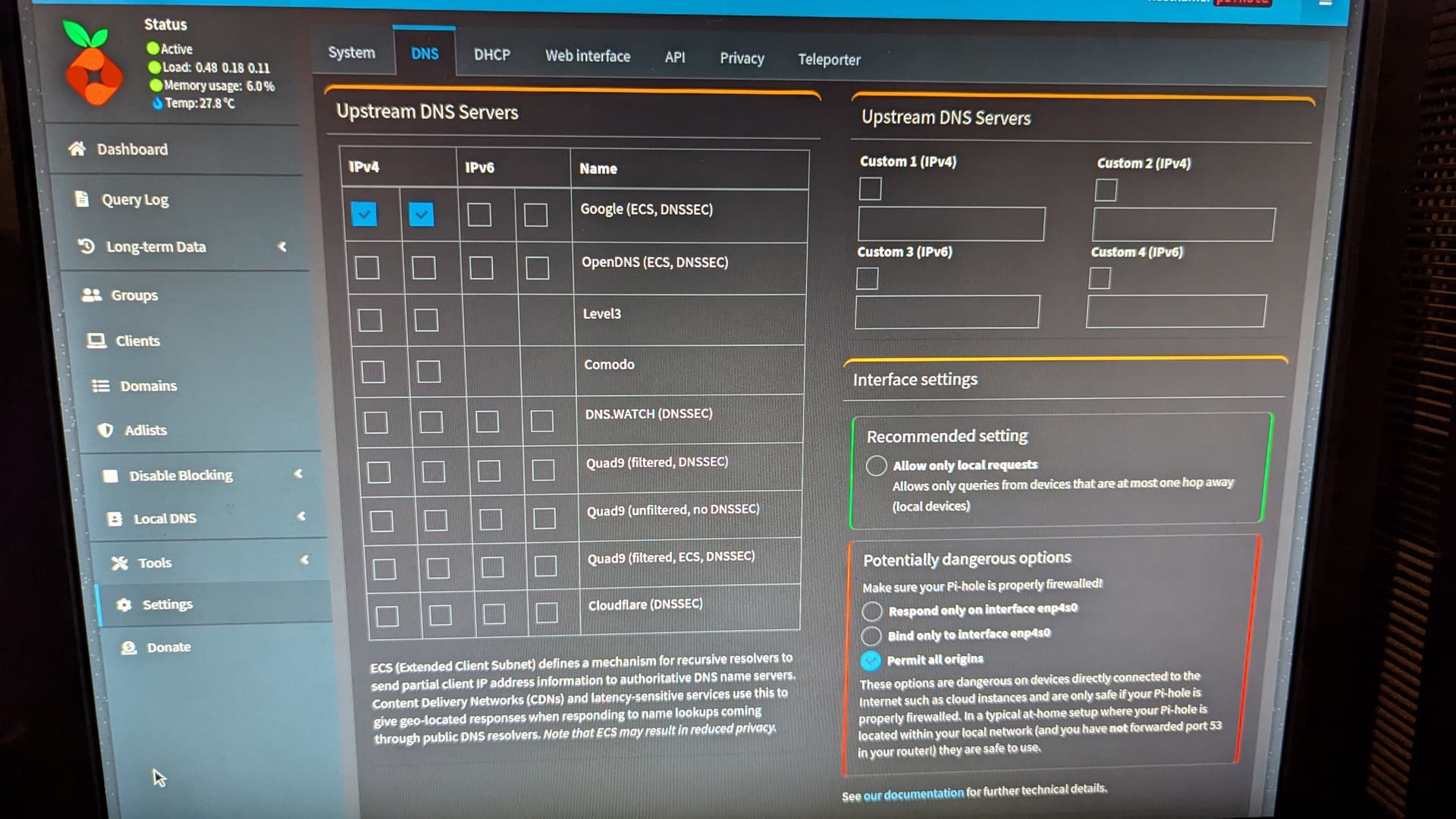Focus the Custom 3 (IPv6) address field
This screenshot has width=1456, height=819.
(947, 312)
